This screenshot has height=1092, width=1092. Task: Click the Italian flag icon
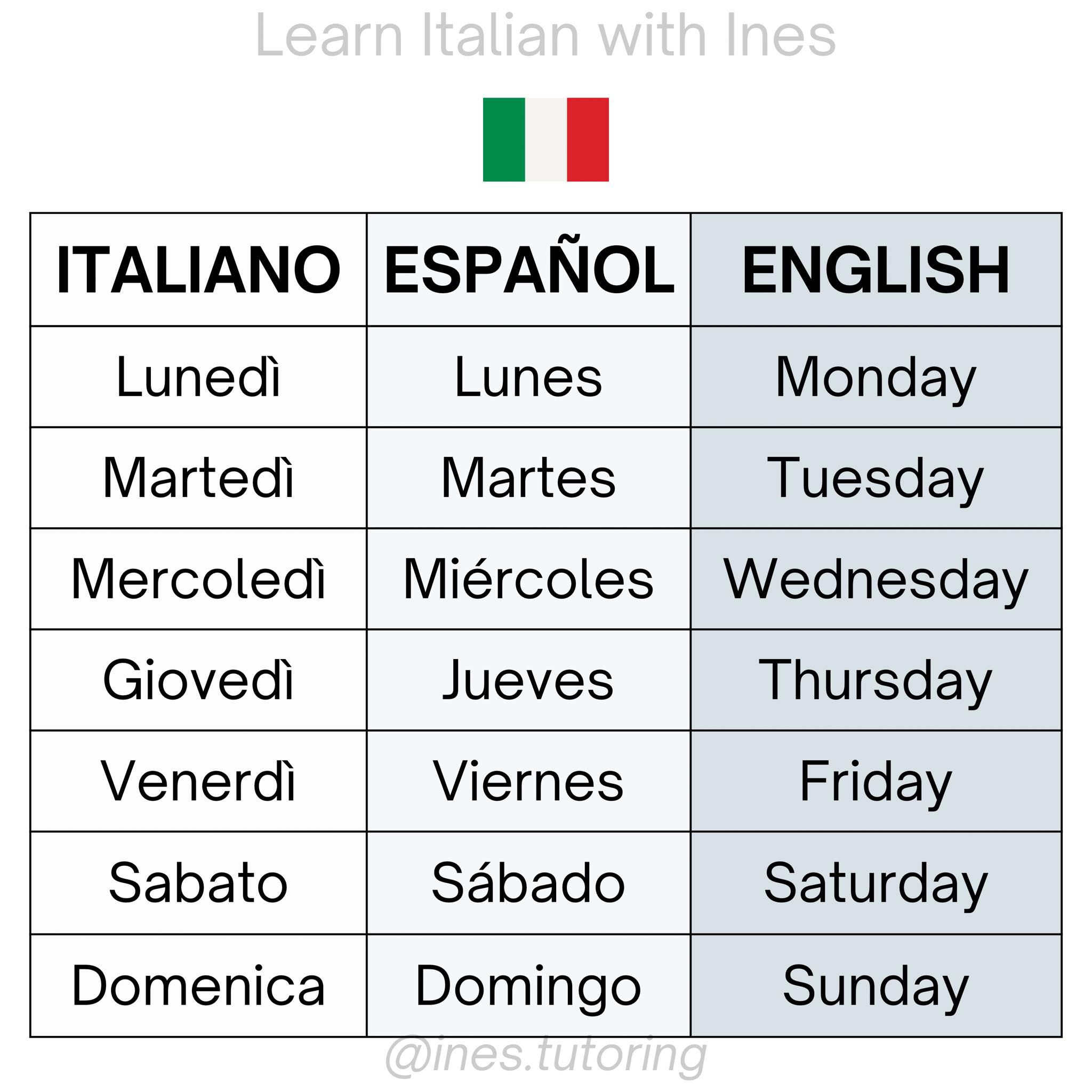pyautogui.click(x=545, y=140)
